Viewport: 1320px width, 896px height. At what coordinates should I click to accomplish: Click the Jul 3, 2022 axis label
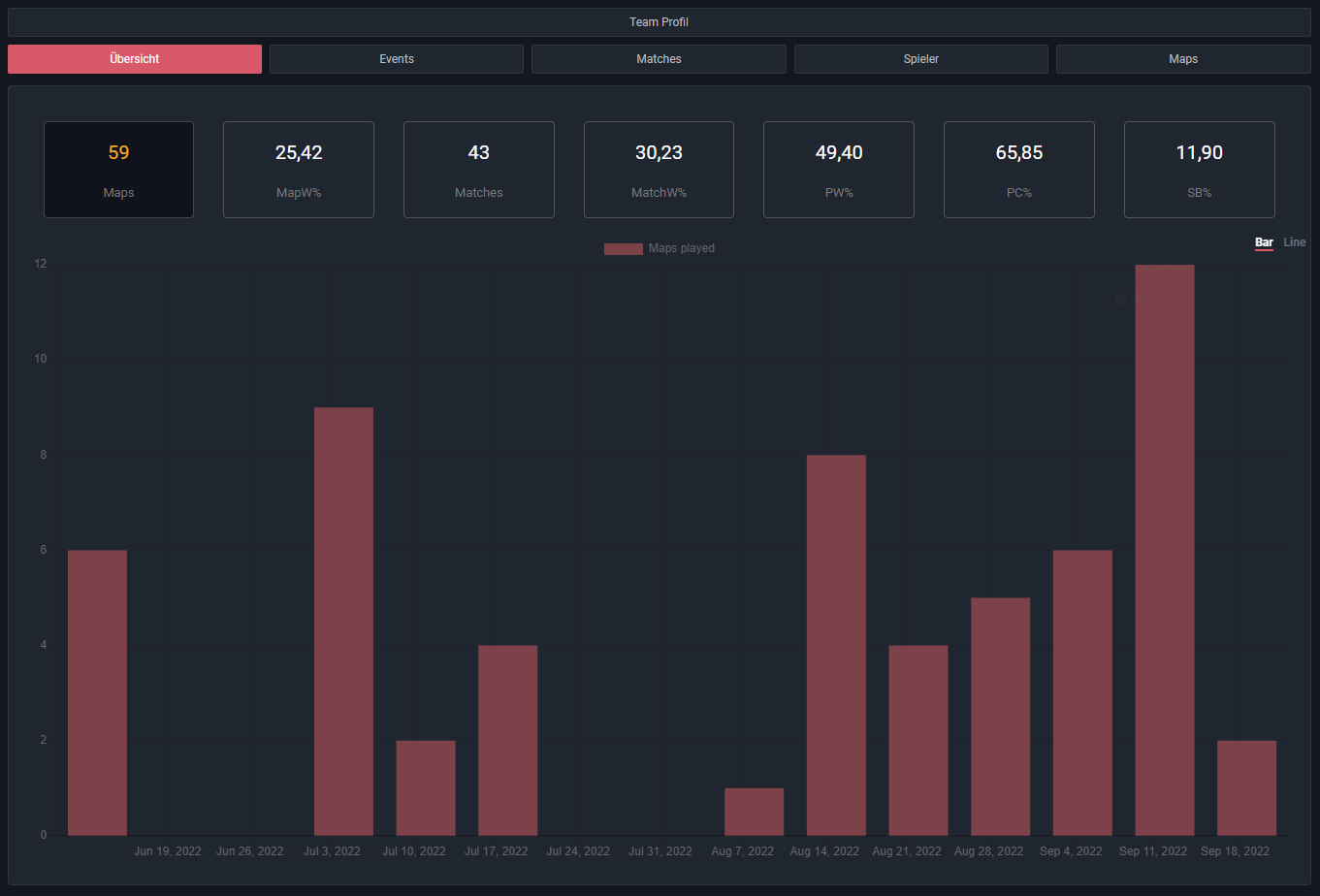pos(332,851)
